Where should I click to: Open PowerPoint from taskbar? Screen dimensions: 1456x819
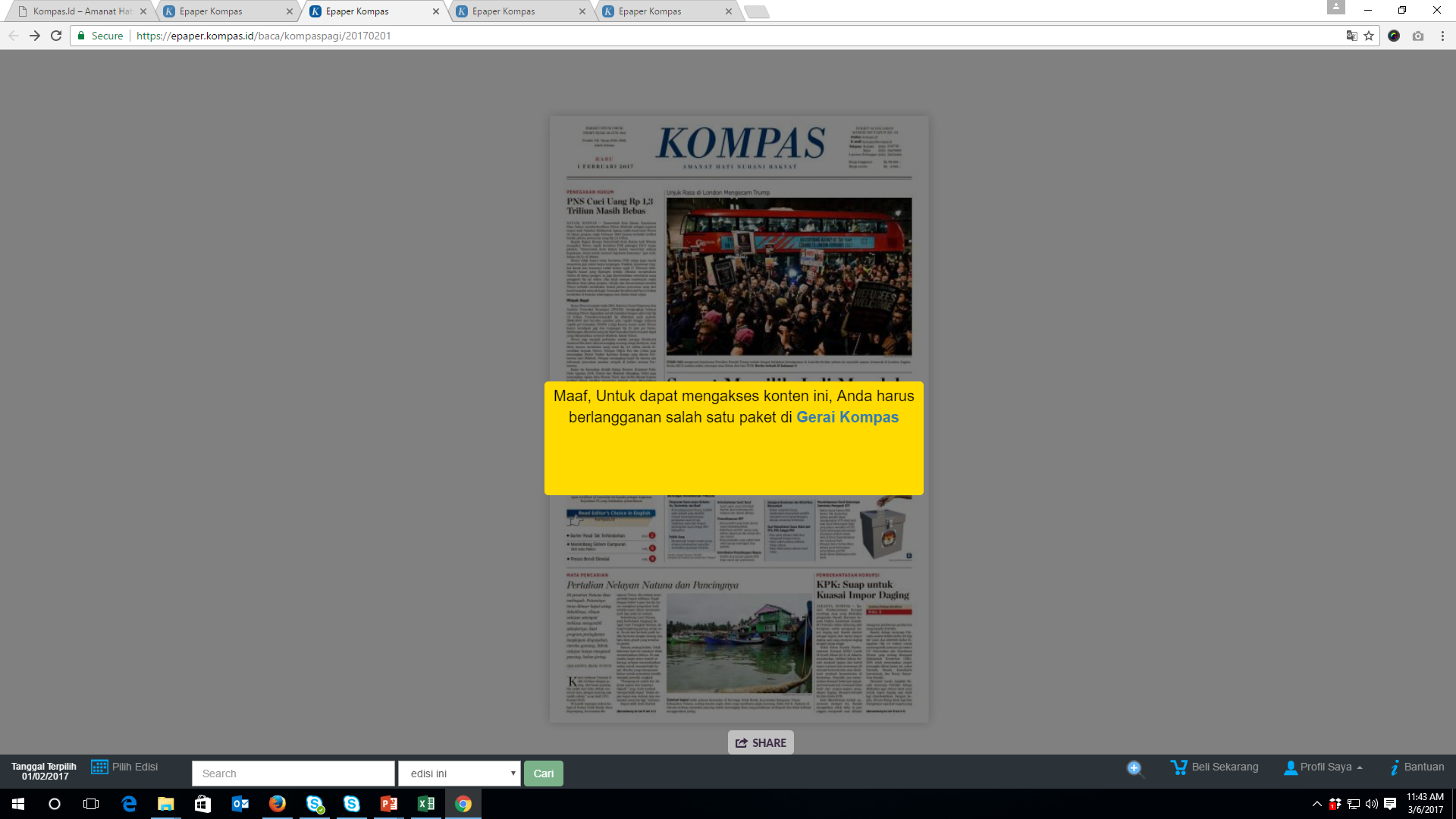coord(388,804)
